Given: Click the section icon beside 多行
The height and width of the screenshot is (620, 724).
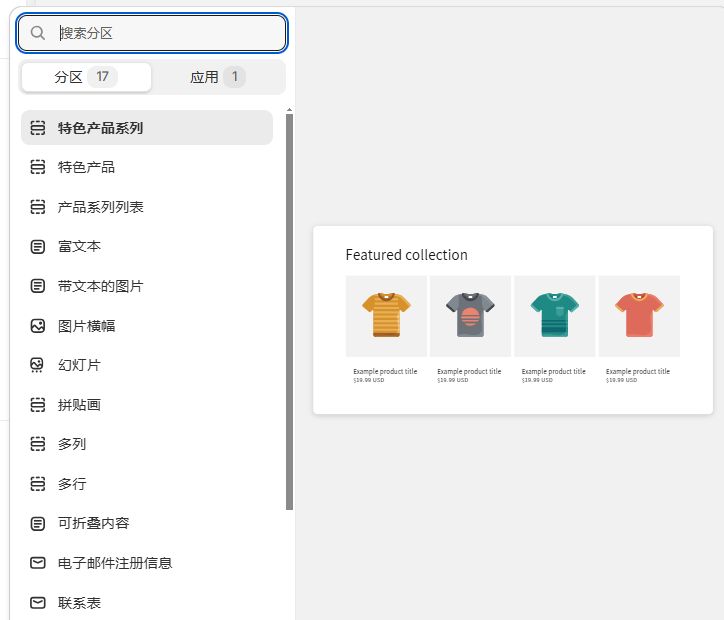Looking at the screenshot, I should tap(38, 484).
